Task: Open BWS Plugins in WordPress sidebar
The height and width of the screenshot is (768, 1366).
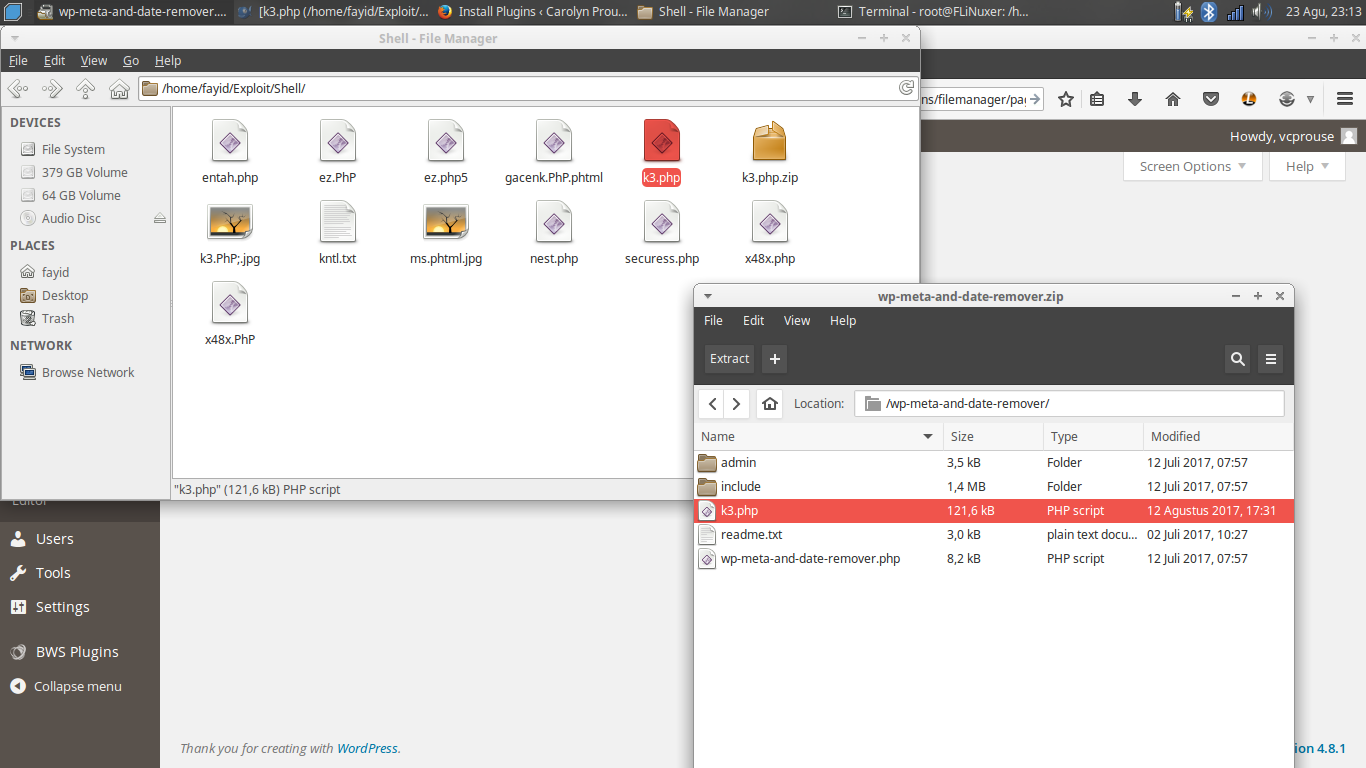Action: [77, 652]
